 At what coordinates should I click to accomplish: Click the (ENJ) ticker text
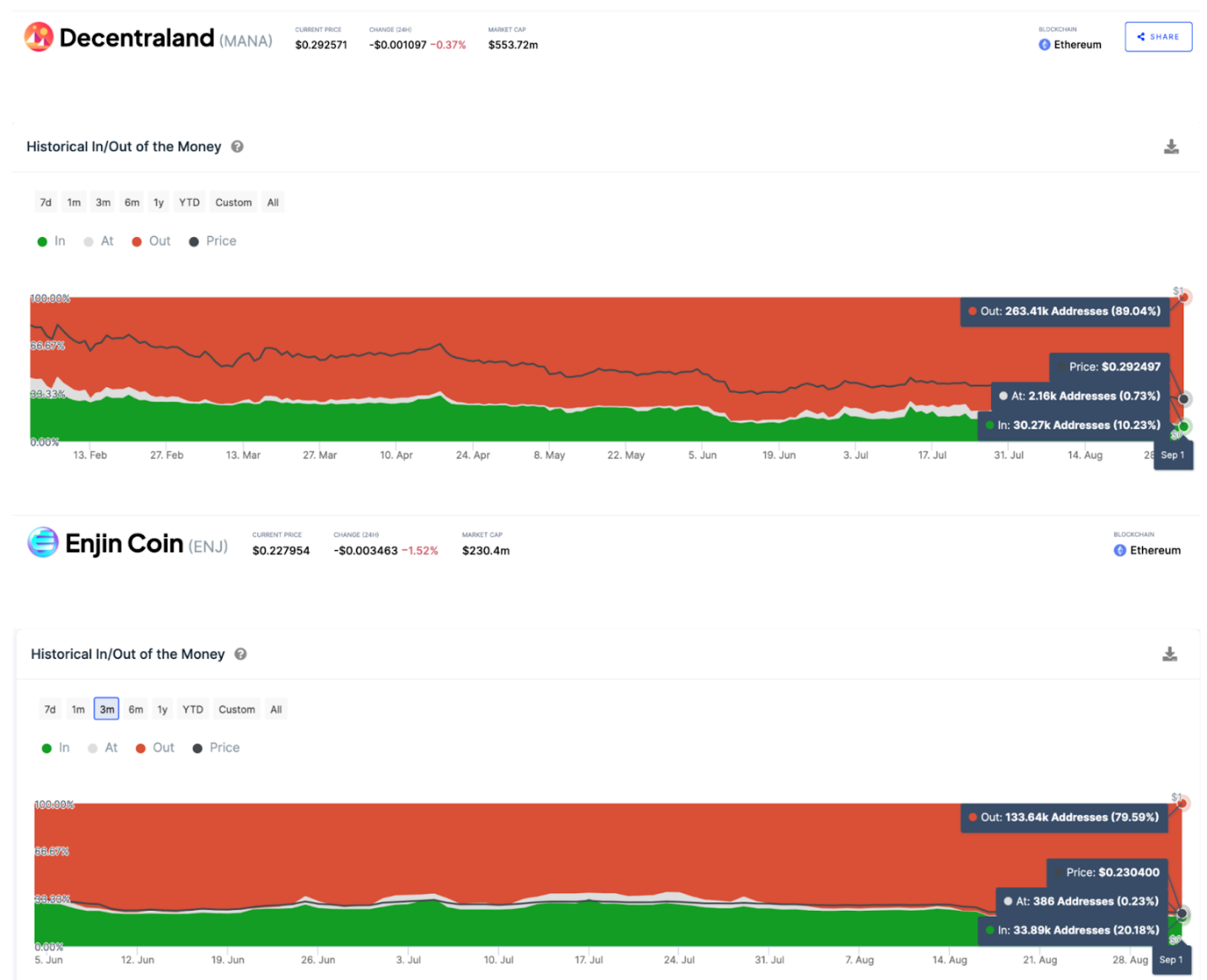tap(208, 547)
